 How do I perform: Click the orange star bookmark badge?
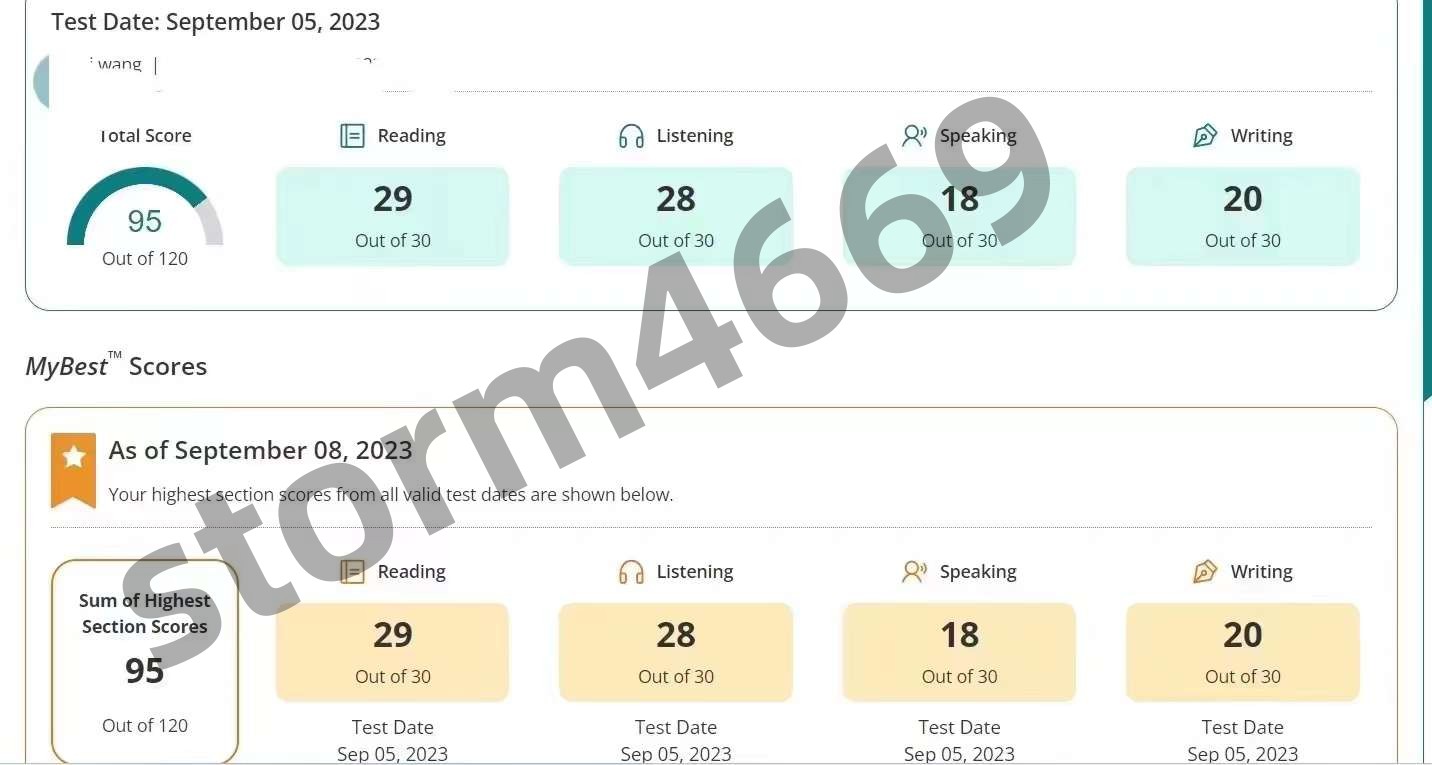(73, 470)
